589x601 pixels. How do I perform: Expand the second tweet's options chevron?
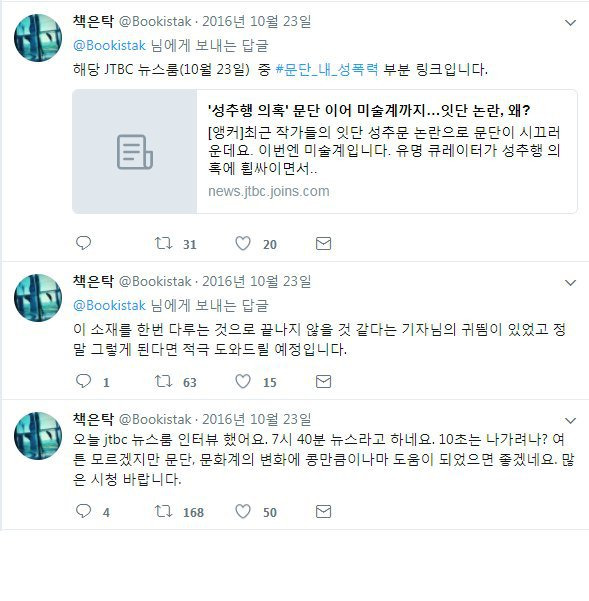coord(571,283)
